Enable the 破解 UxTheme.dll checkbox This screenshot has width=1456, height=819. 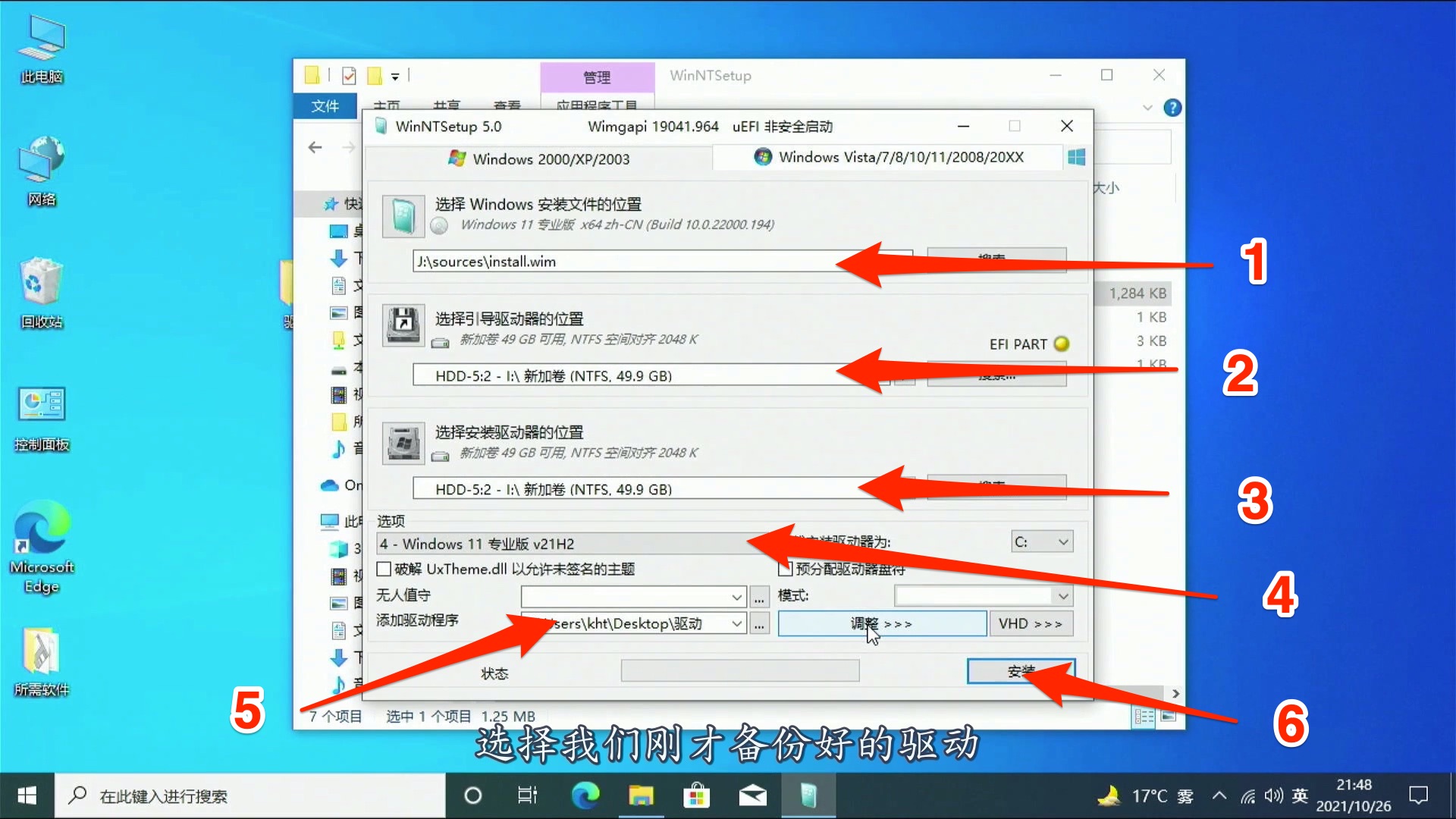click(x=384, y=569)
